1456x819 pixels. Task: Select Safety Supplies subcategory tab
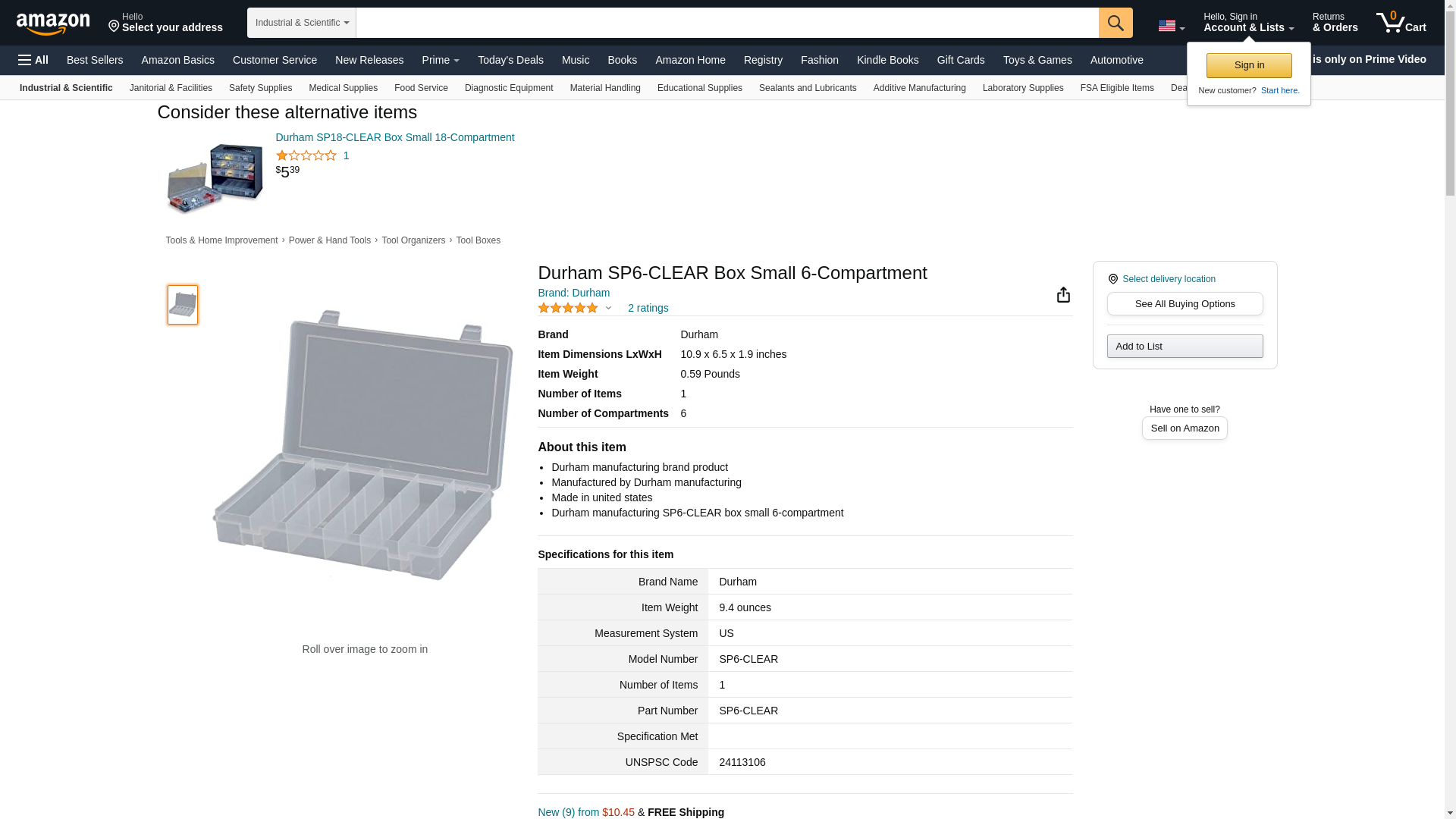(x=260, y=88)
